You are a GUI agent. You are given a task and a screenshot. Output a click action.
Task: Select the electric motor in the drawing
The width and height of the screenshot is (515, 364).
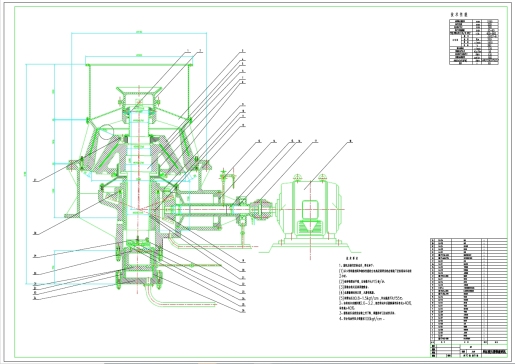click(x=310, y=209)
